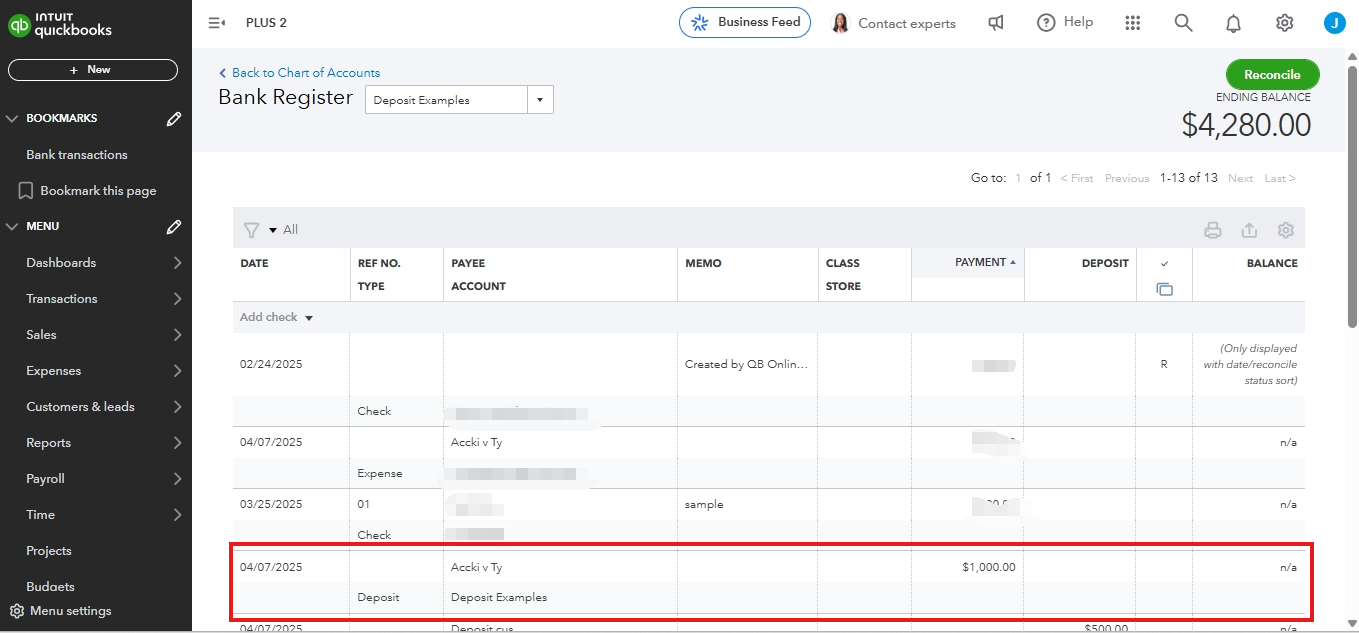The width and height of the screenshot is (1359, 633).
Task: Print the register with the printer icon
Action: 1213,230
